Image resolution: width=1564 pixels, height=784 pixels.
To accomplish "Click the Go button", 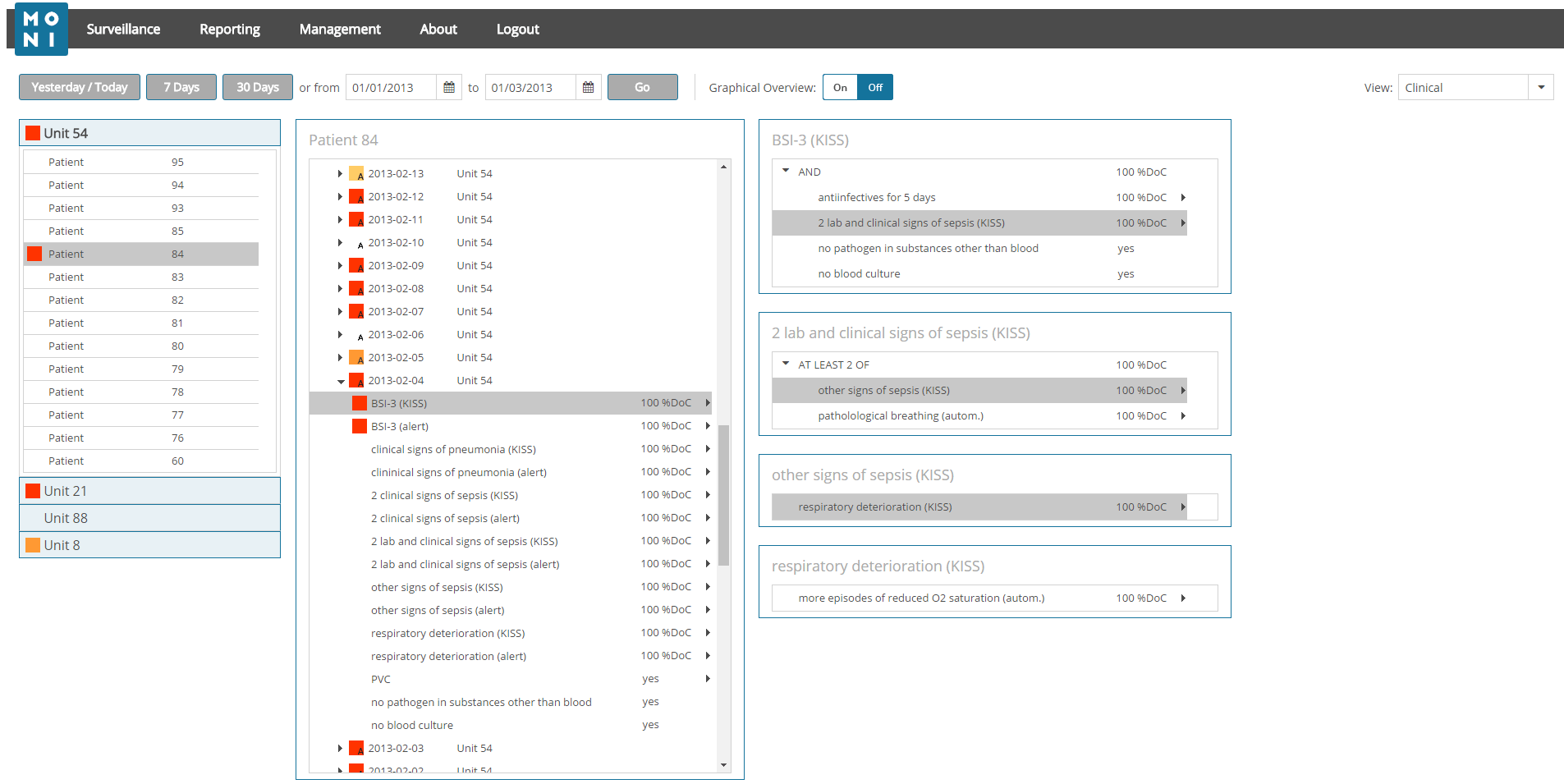I will click(643, 87).
